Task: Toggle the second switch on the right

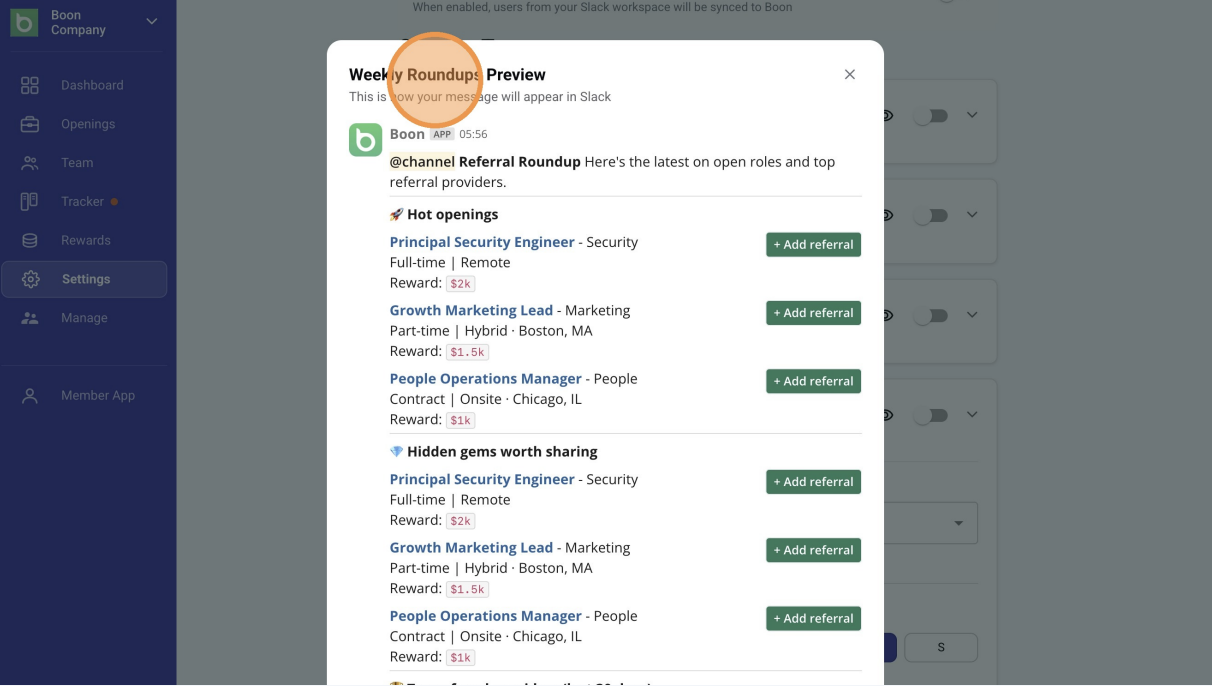Action: coord(931,216)
